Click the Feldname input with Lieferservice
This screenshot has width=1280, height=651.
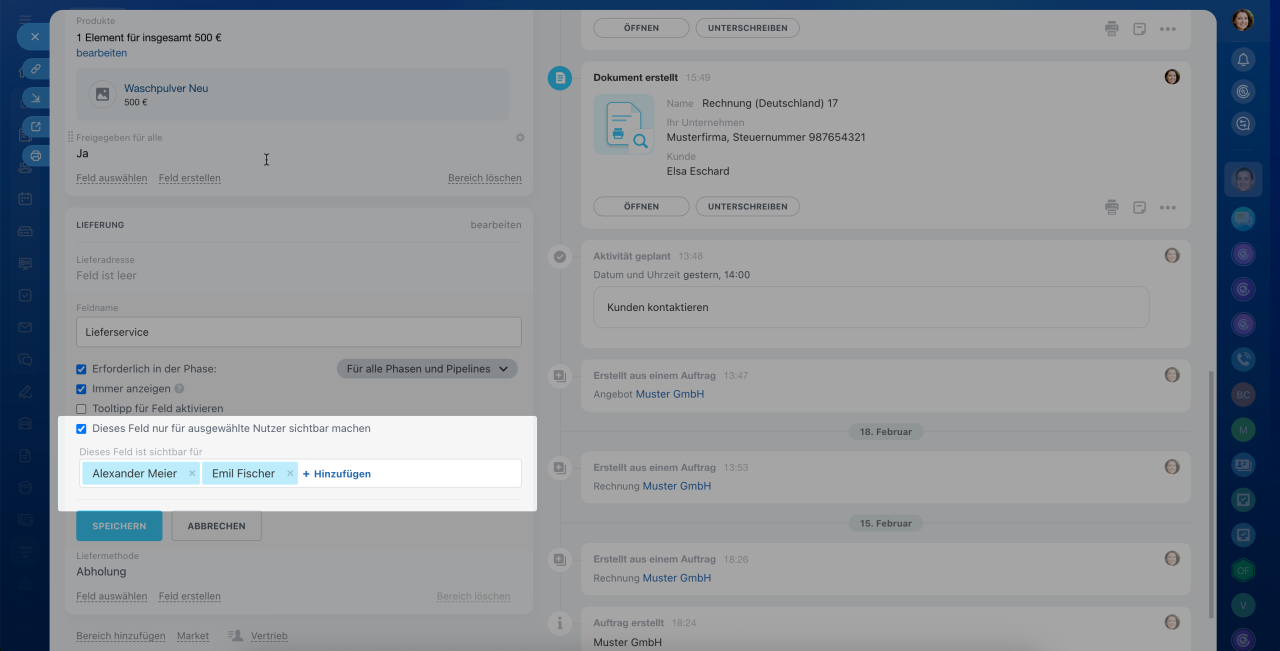[x=299, y=332]
